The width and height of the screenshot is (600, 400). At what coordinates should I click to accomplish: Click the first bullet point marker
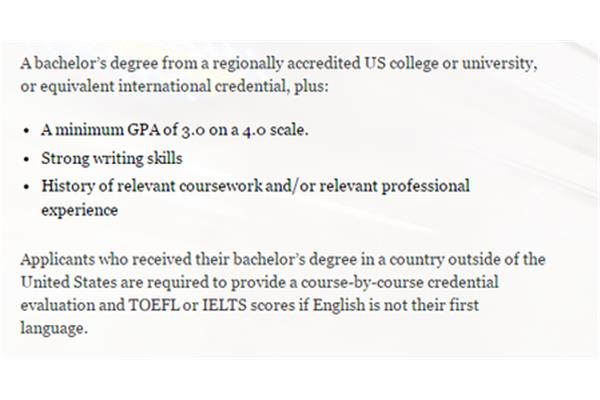click(26, 131)
